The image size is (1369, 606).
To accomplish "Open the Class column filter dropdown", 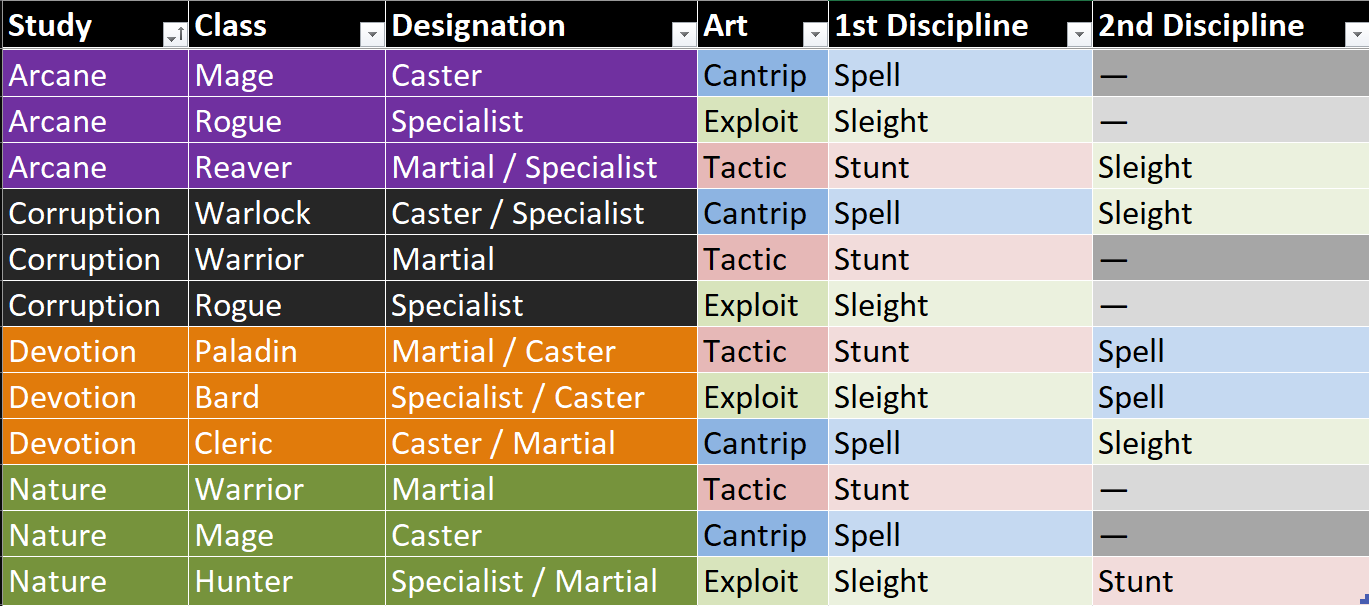I will [x=372, y=35].
